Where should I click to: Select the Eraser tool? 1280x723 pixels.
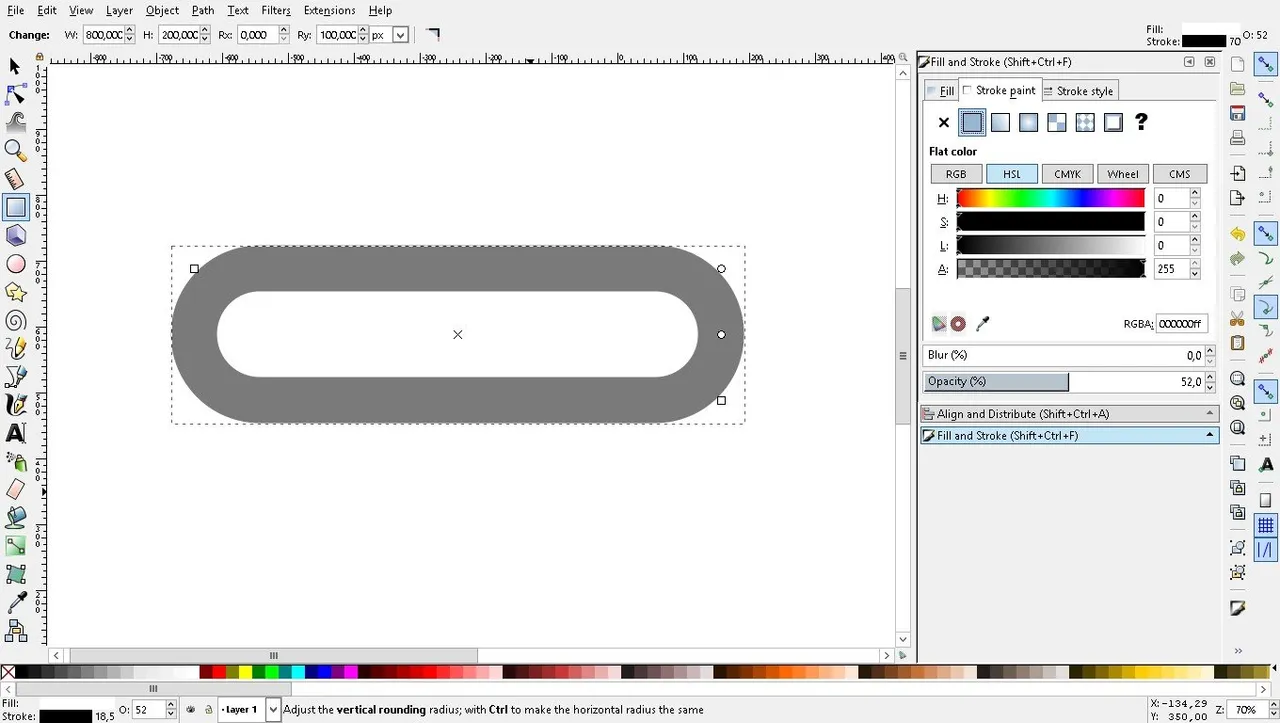[x=15, y=490]
